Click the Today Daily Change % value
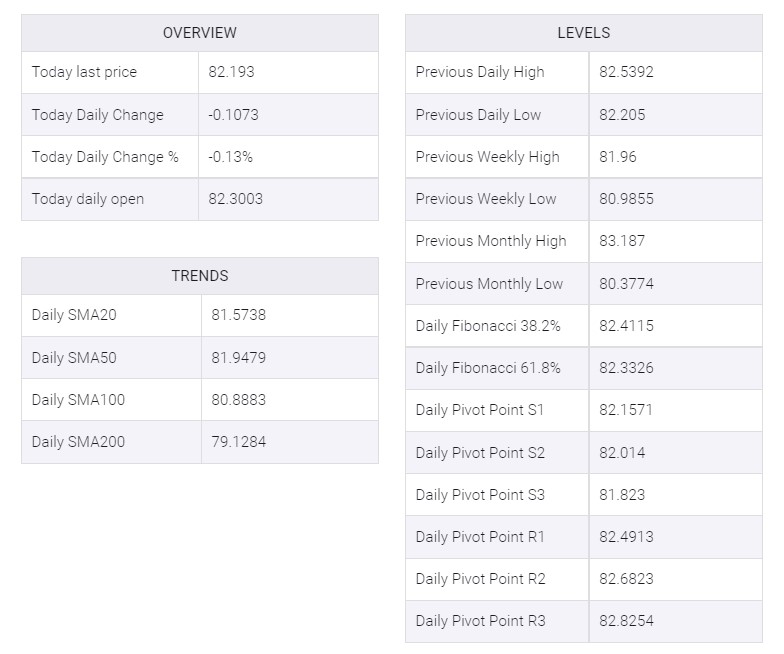Screen dimensions: 784x654 231,157
